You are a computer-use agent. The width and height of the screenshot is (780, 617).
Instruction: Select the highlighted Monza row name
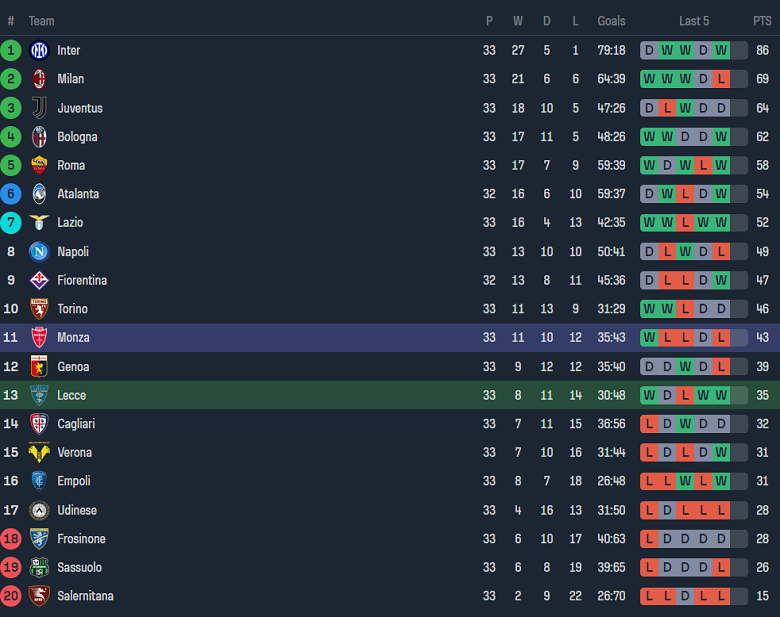[x=73, y=338]
